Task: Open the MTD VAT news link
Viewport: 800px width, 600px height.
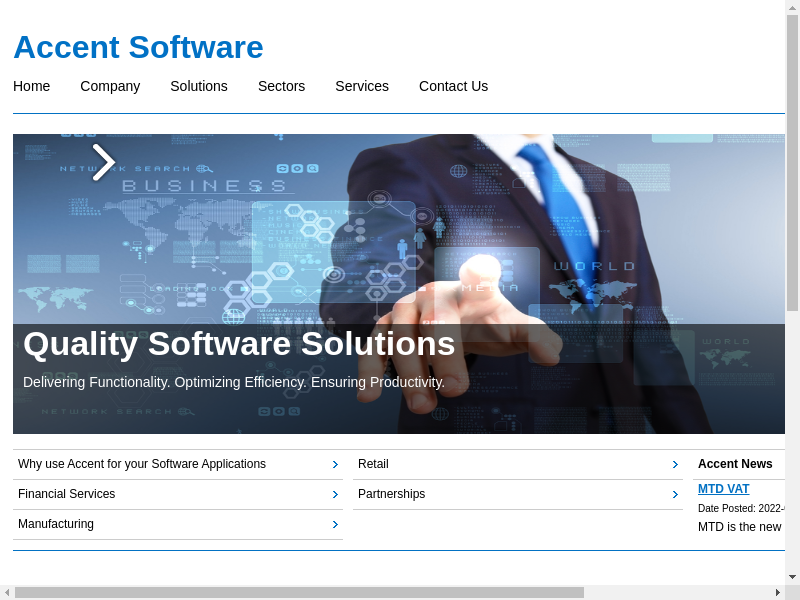Action: (723, 489)
